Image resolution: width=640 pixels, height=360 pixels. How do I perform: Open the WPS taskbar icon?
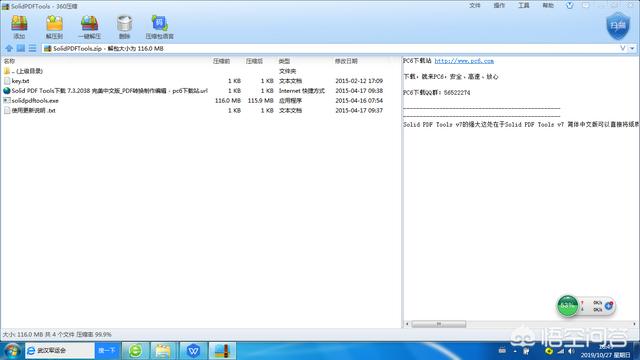pyautogui.click(x=193, y=351)
